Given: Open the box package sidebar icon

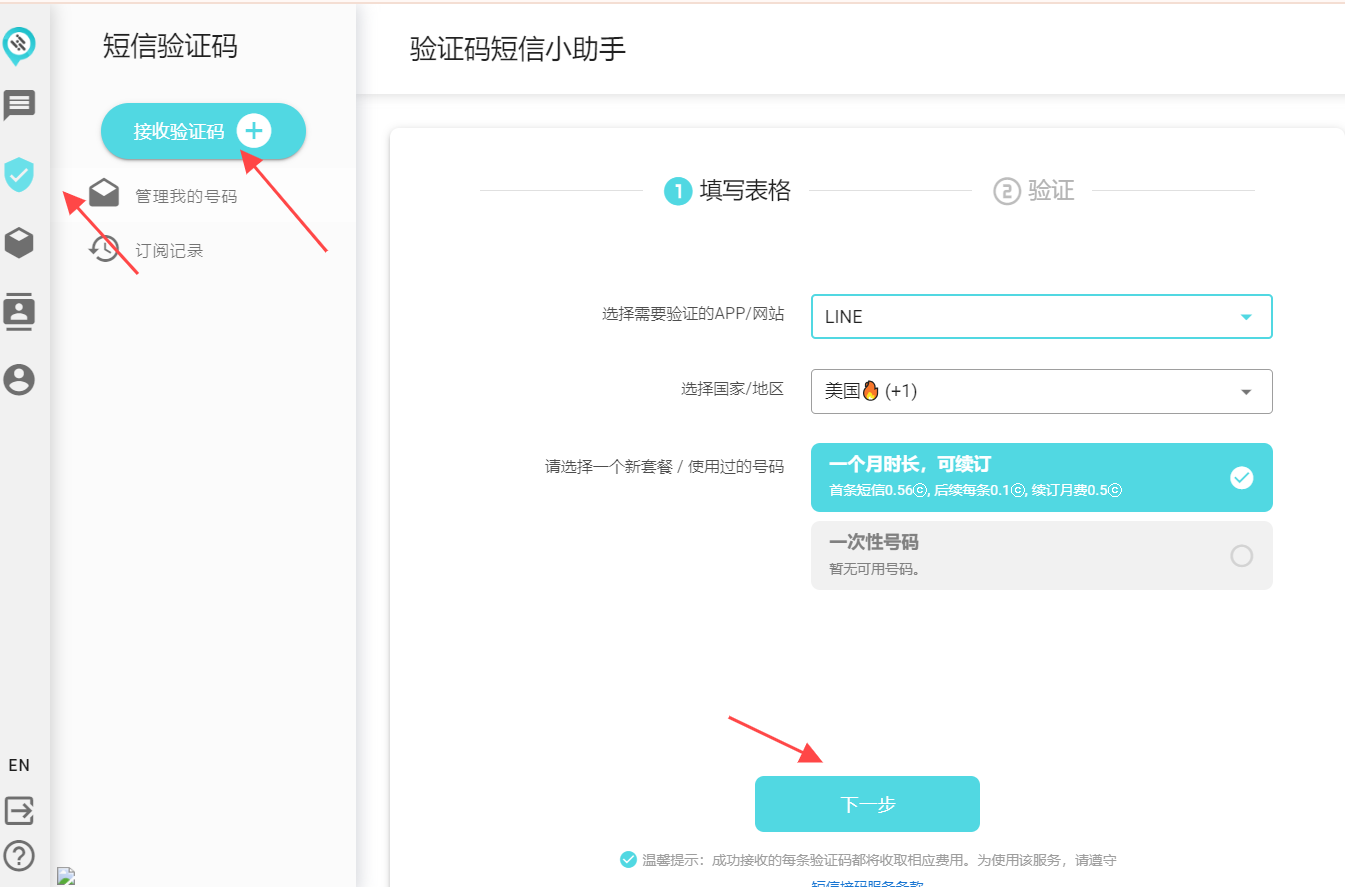Looking at the screenshot, I should tap(19, 242).
